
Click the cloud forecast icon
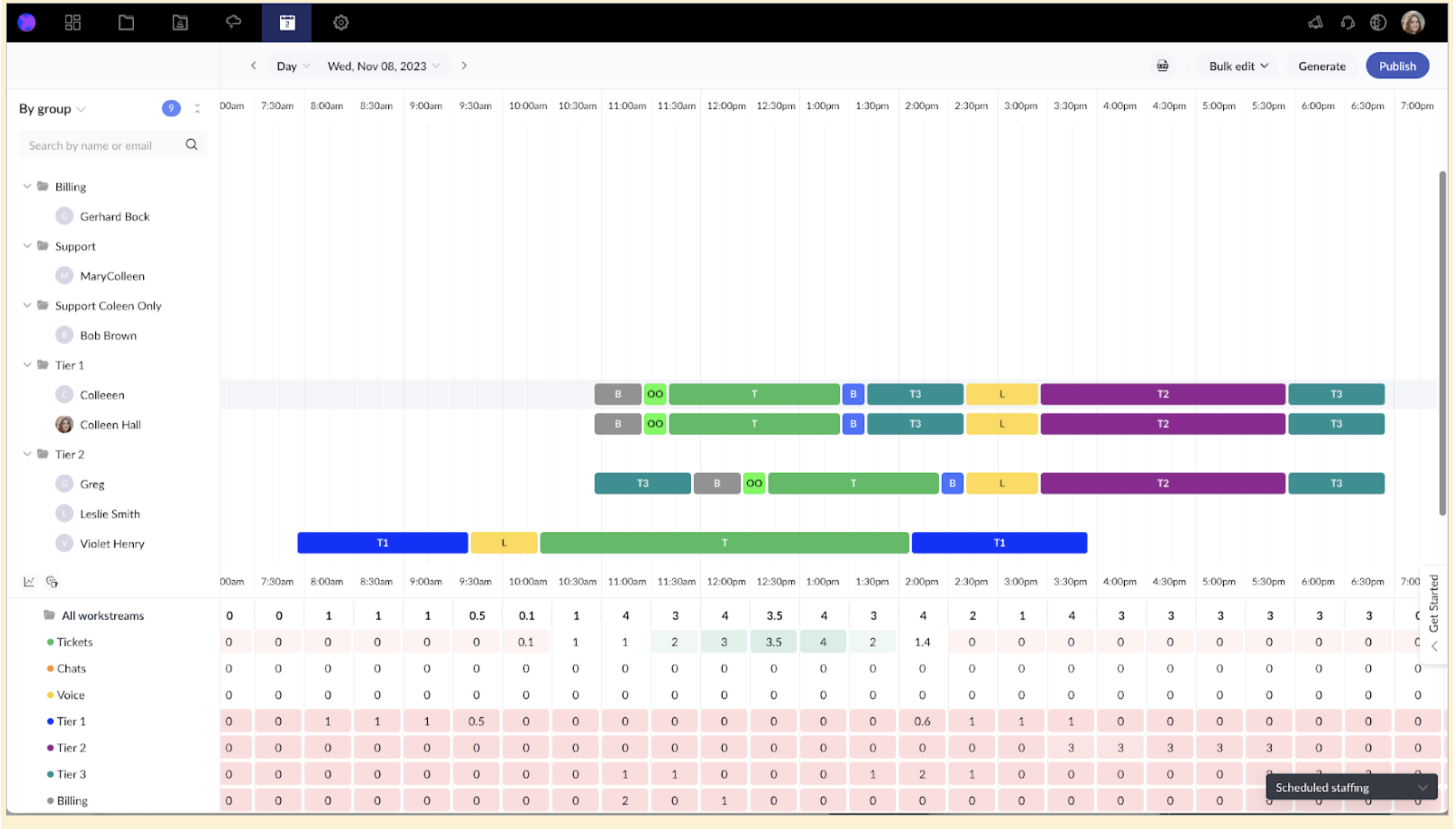click(x=233, y=22)
